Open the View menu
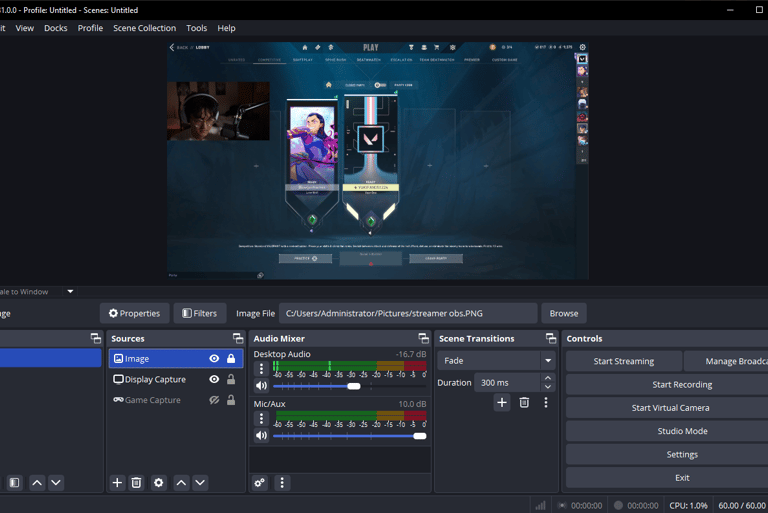The image size is (768, 513). click(x=24, y=28)
